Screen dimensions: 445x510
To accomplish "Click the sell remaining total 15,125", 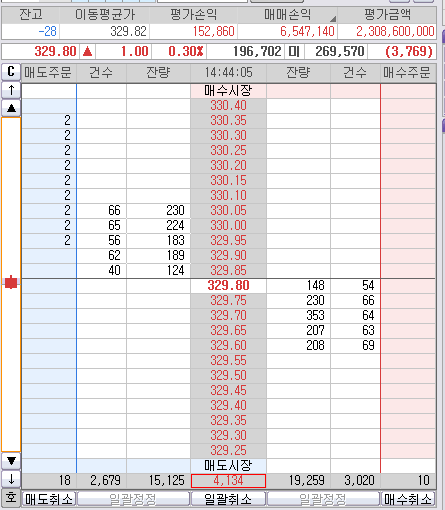I will click(166, 481).
